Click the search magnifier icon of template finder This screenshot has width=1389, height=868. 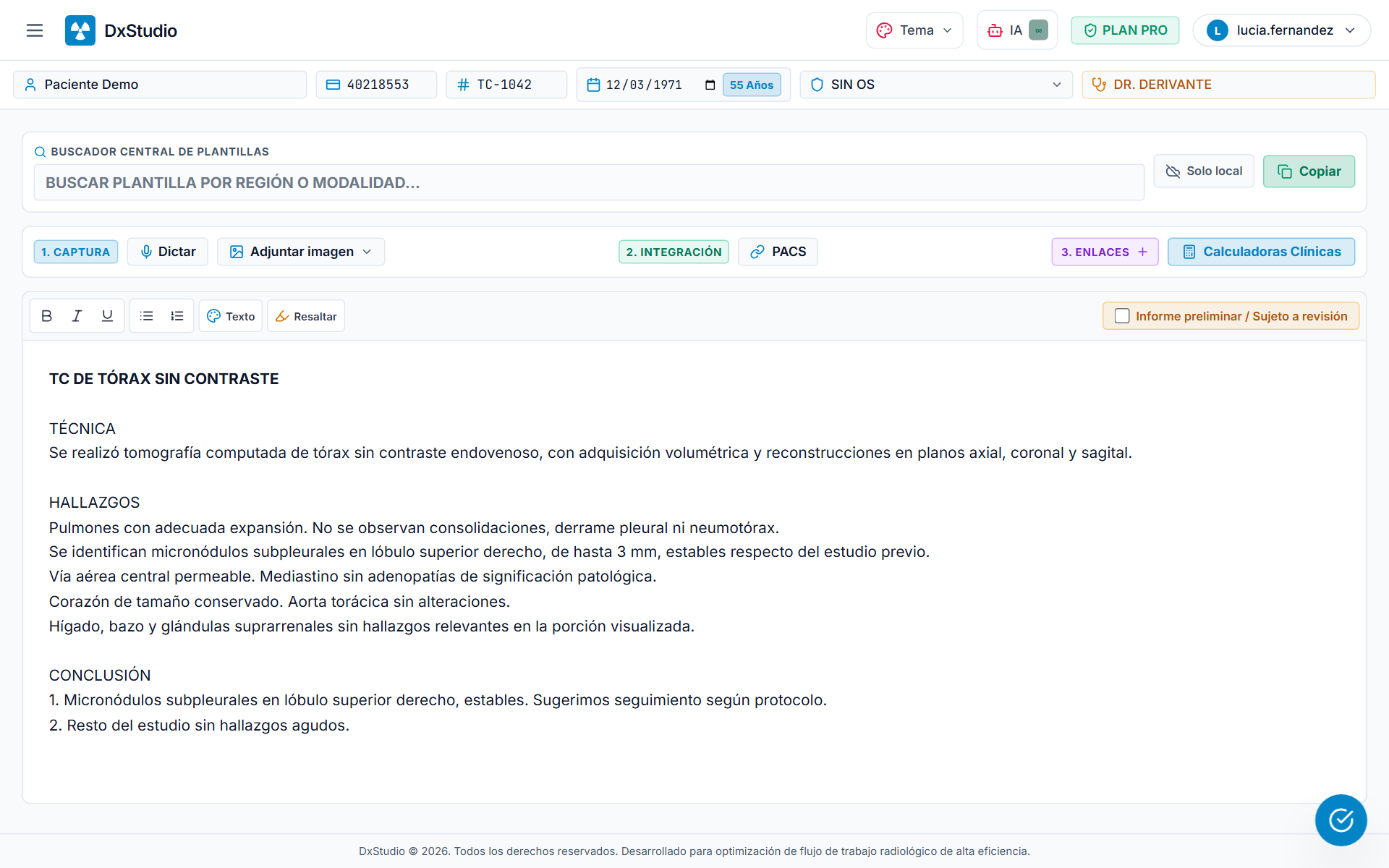(x=41, y=152)
